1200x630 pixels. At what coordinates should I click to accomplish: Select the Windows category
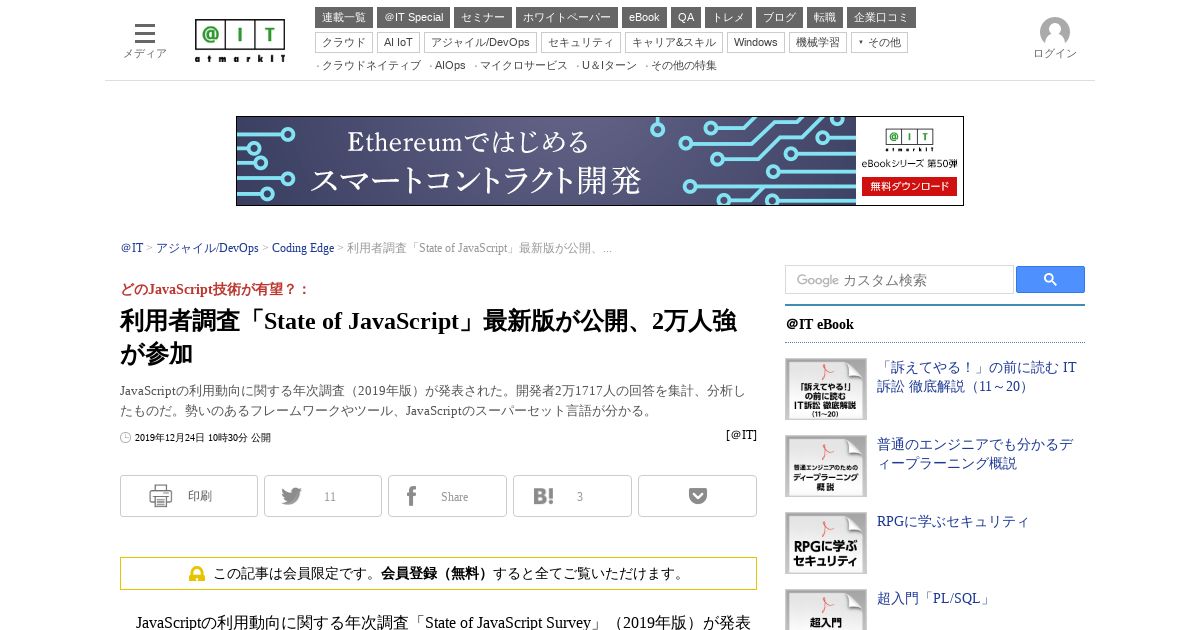coord(756,43)
